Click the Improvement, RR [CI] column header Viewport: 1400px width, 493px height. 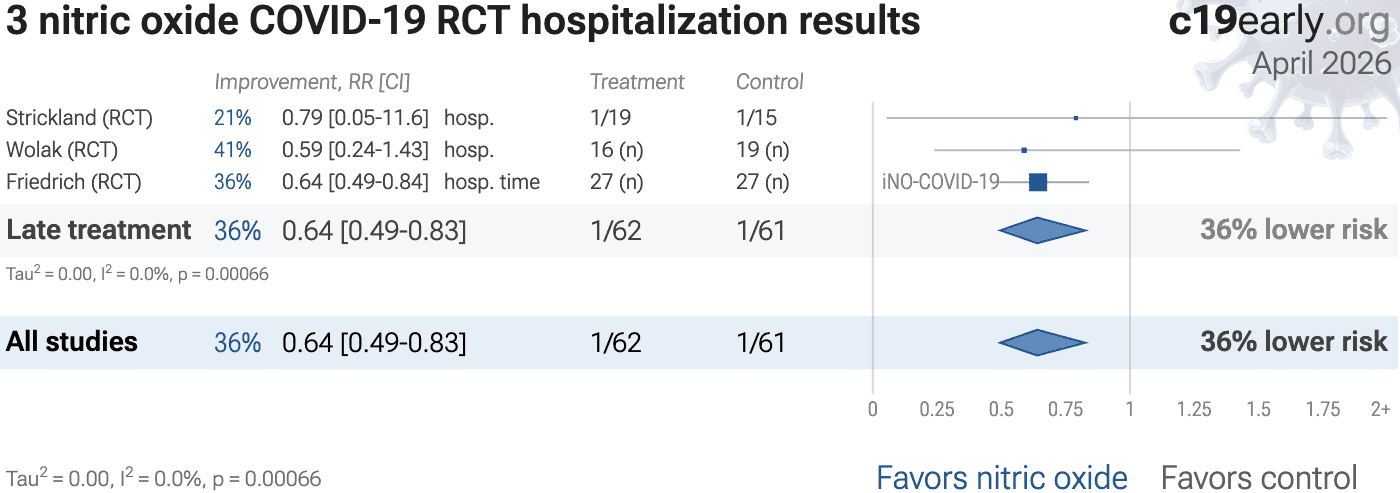pos(312,82)
